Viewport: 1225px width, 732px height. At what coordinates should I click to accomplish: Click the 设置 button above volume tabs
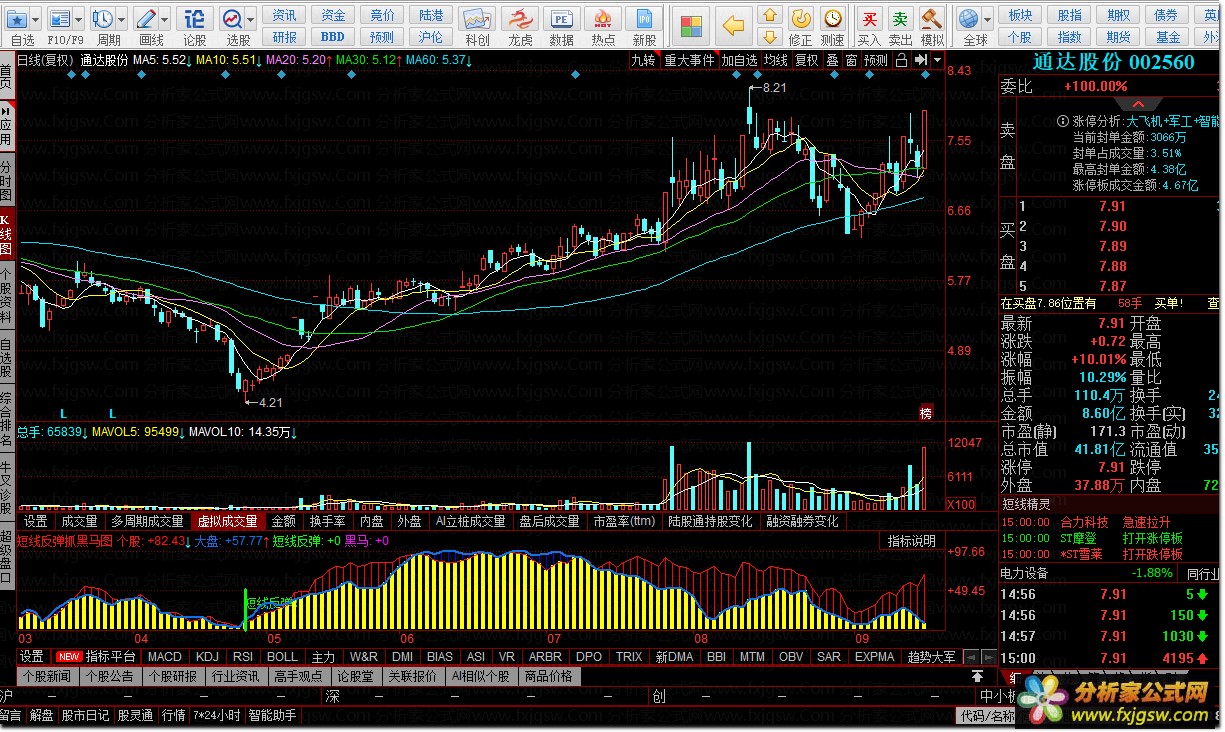pyautogui.click(x=36, y=521)
